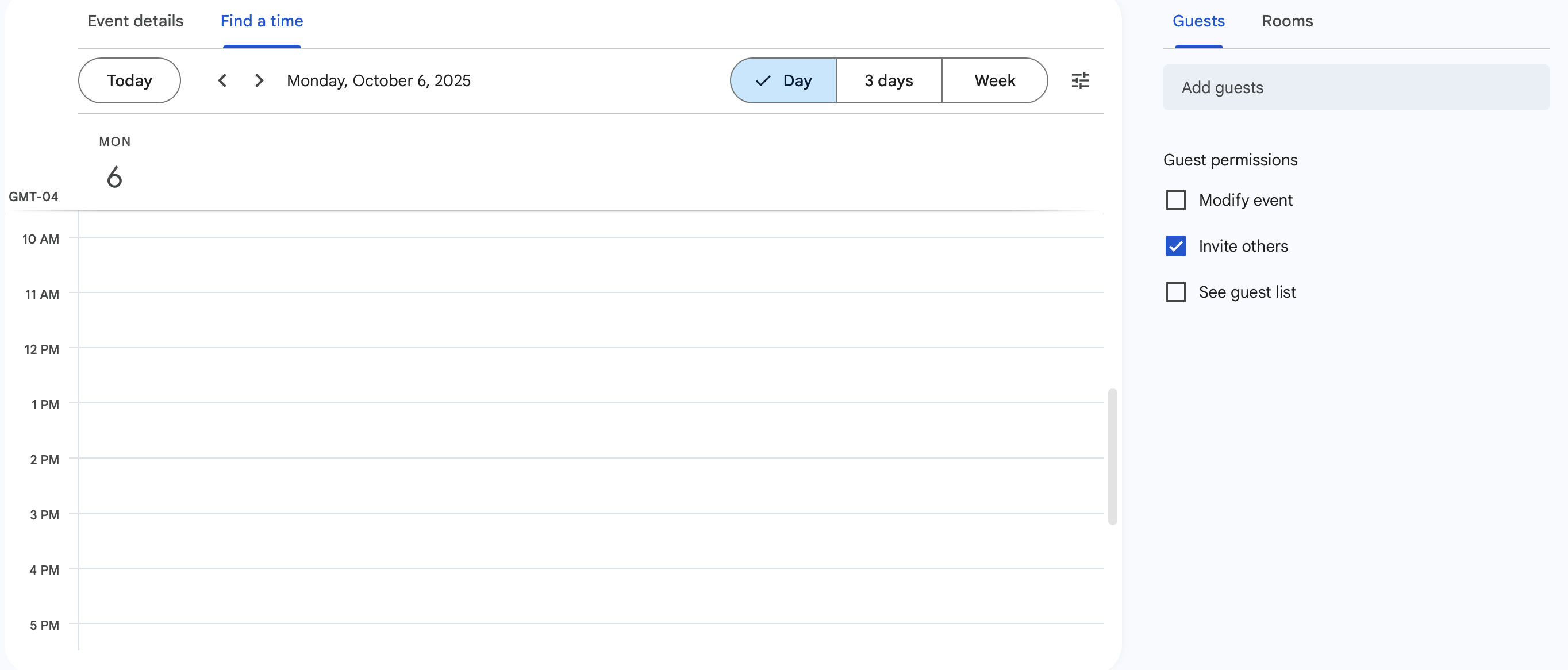Open the view settings sliders icon

(1080, 80)
